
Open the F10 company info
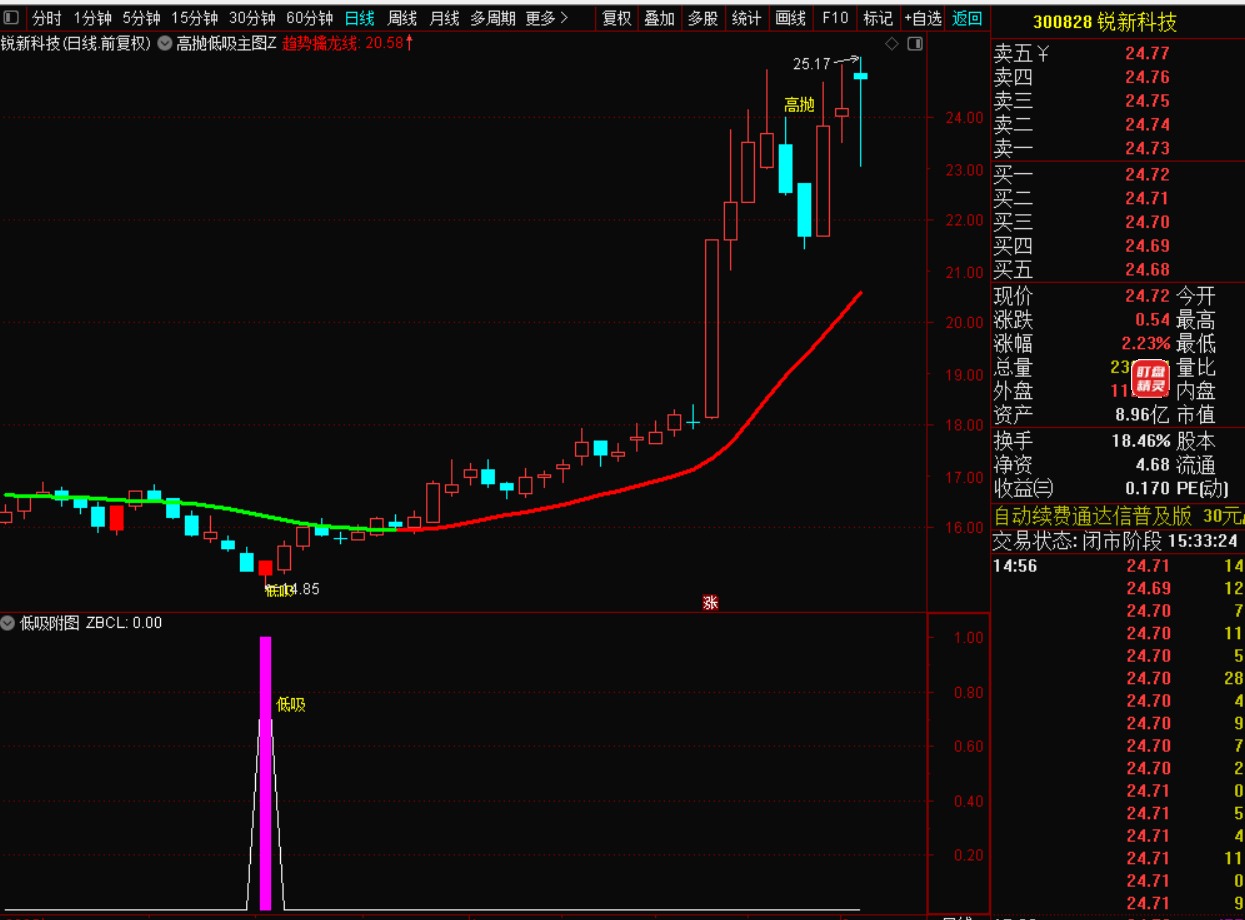[x=834, y=18]
